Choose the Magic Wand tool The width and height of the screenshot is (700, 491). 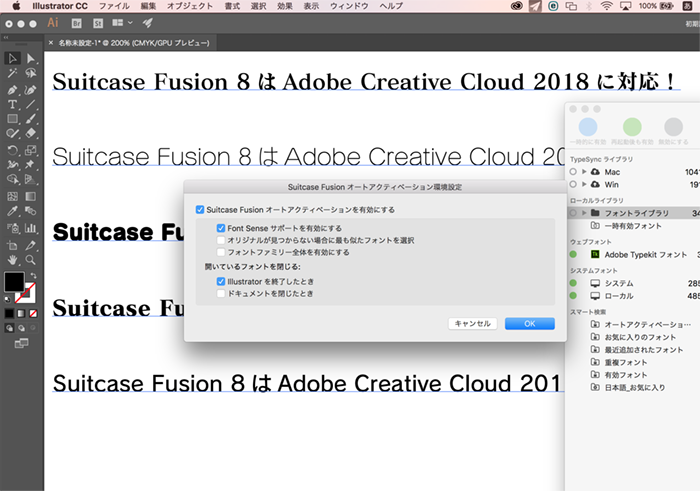point(12,73)
